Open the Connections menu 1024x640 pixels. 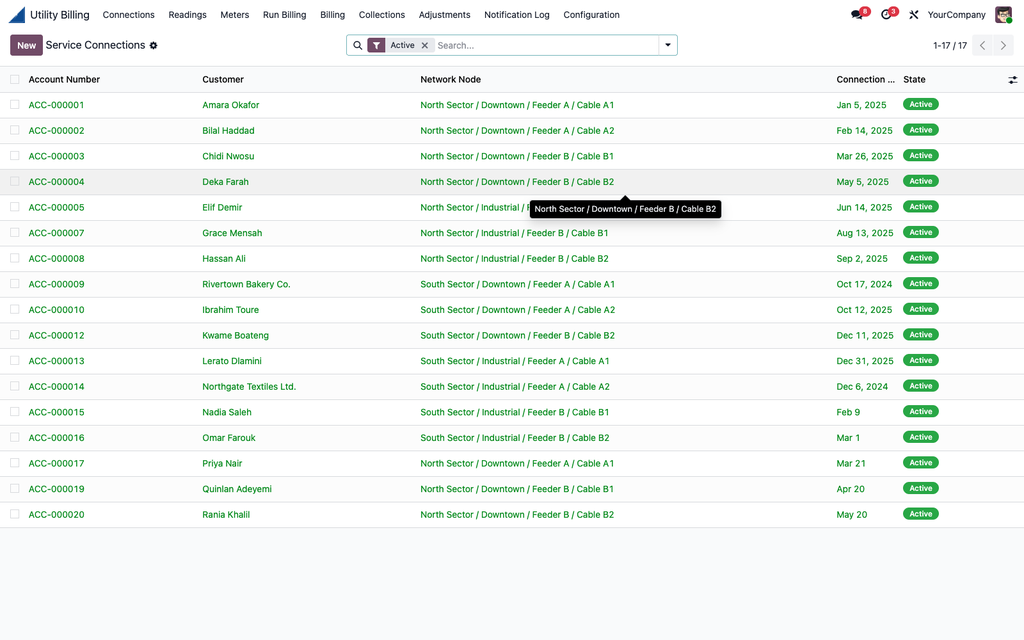pyautogui.click(x=129, y=14)
